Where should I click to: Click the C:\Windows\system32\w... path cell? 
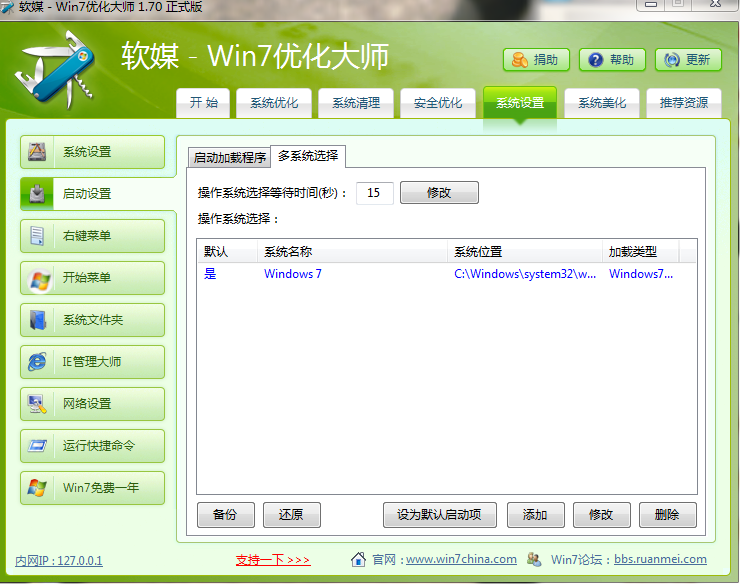pyautogui.click(x=525, y=274)
